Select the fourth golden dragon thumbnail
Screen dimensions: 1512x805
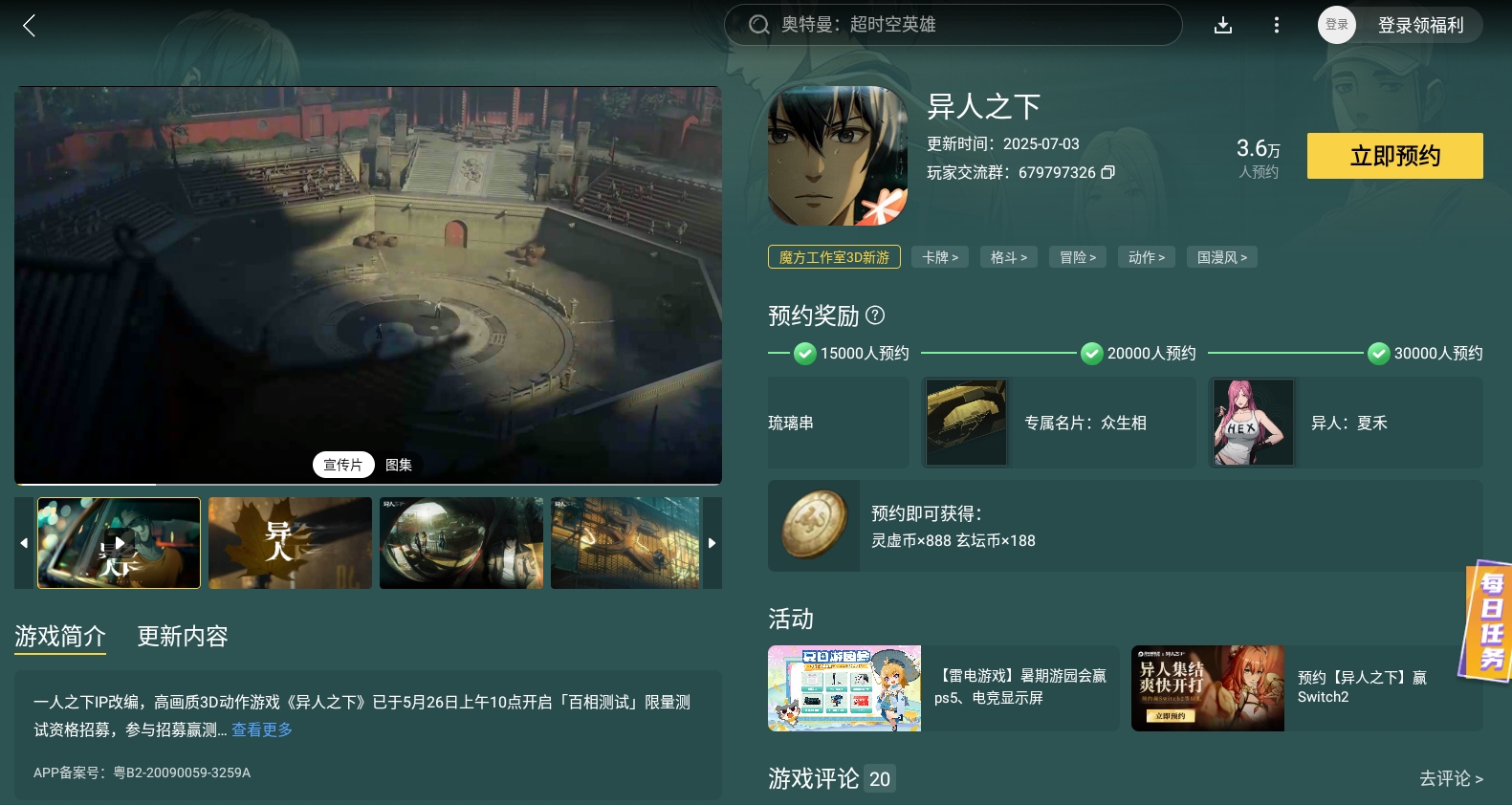pyautogui.click(x=625, y=543)
